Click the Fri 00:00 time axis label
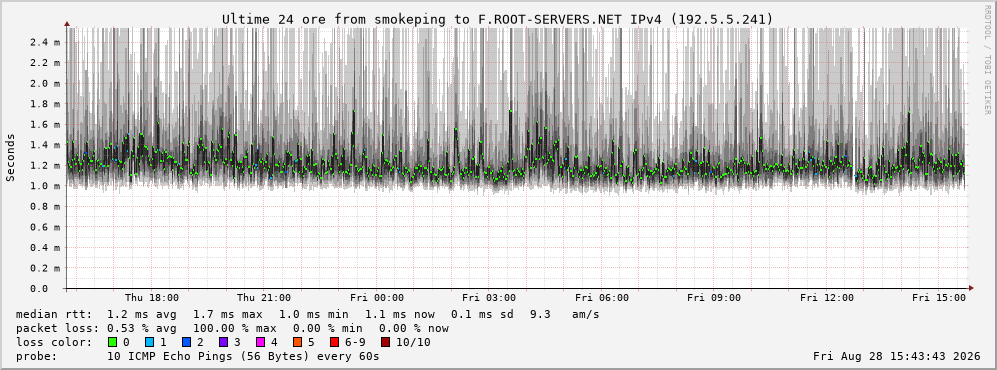Screen dimensions: 997x370 coord(376,298)
